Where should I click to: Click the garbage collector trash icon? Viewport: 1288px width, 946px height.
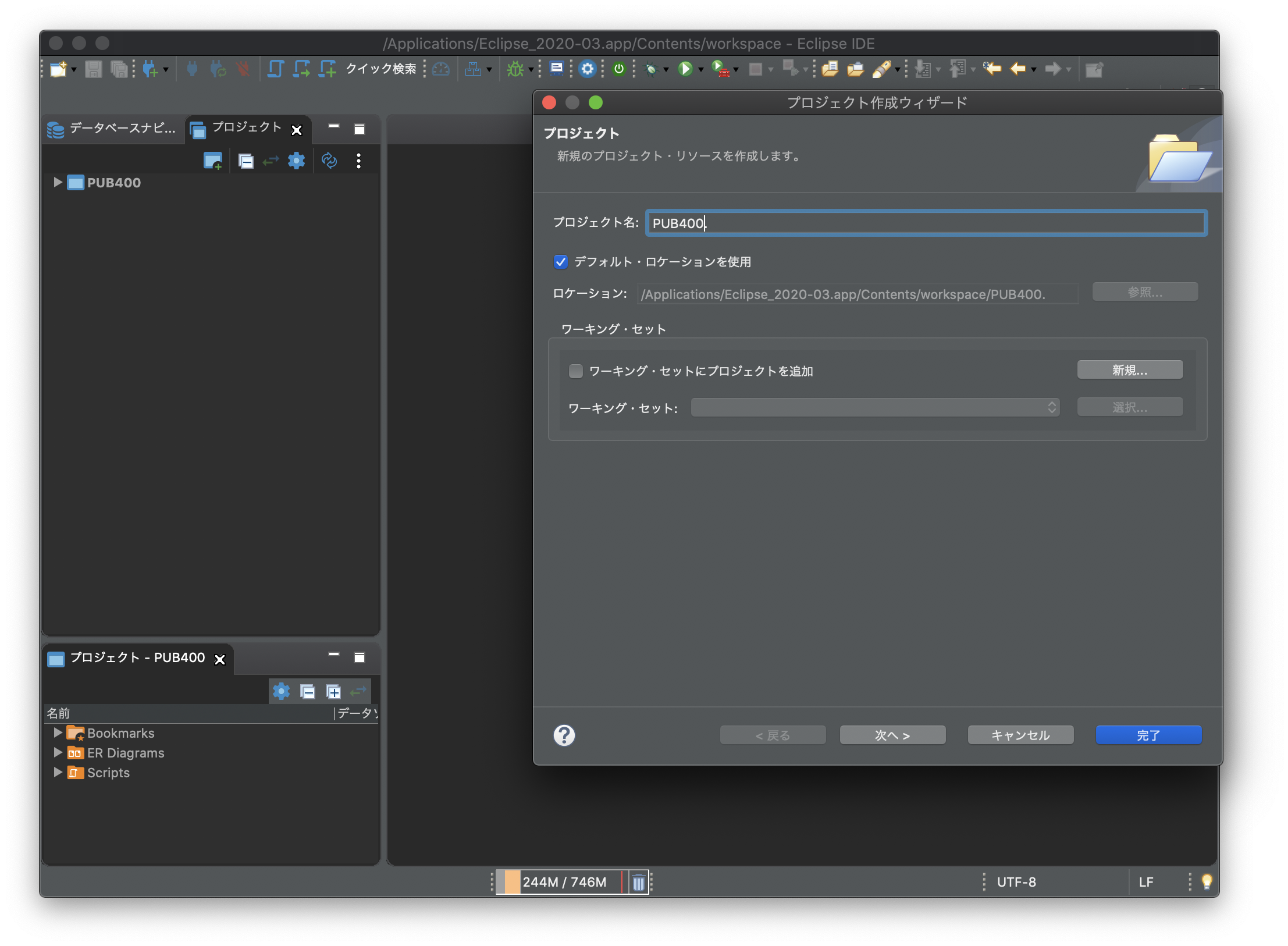638,883
